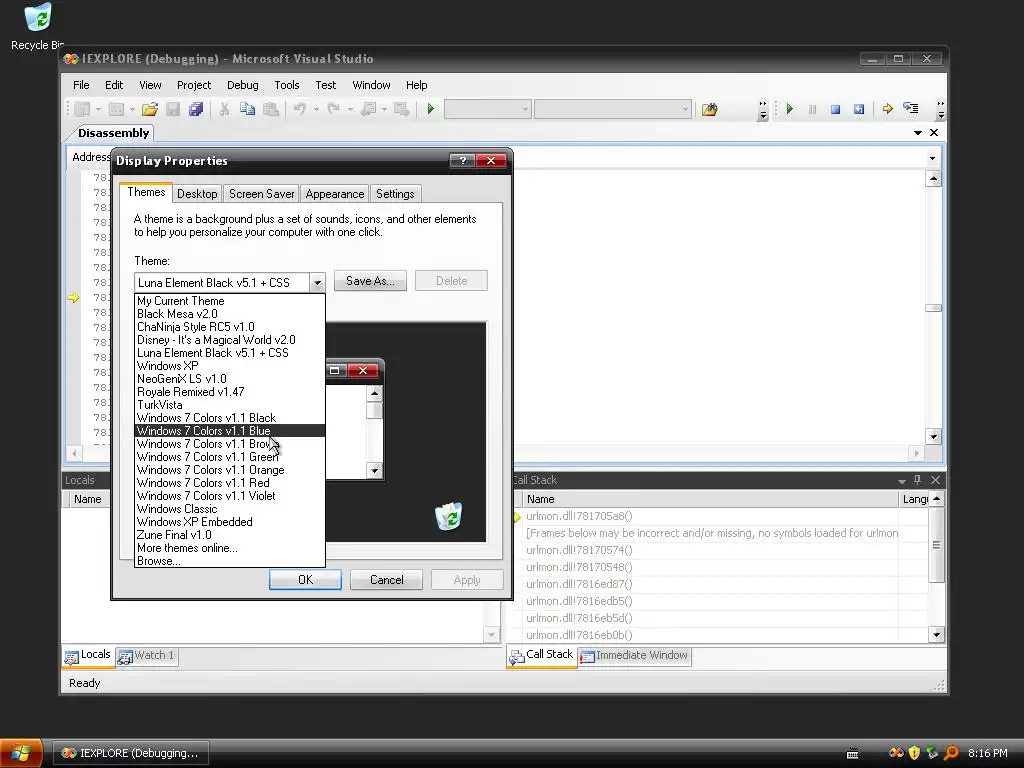Click the help question-mark button in Display Properties

pos(462,161)
